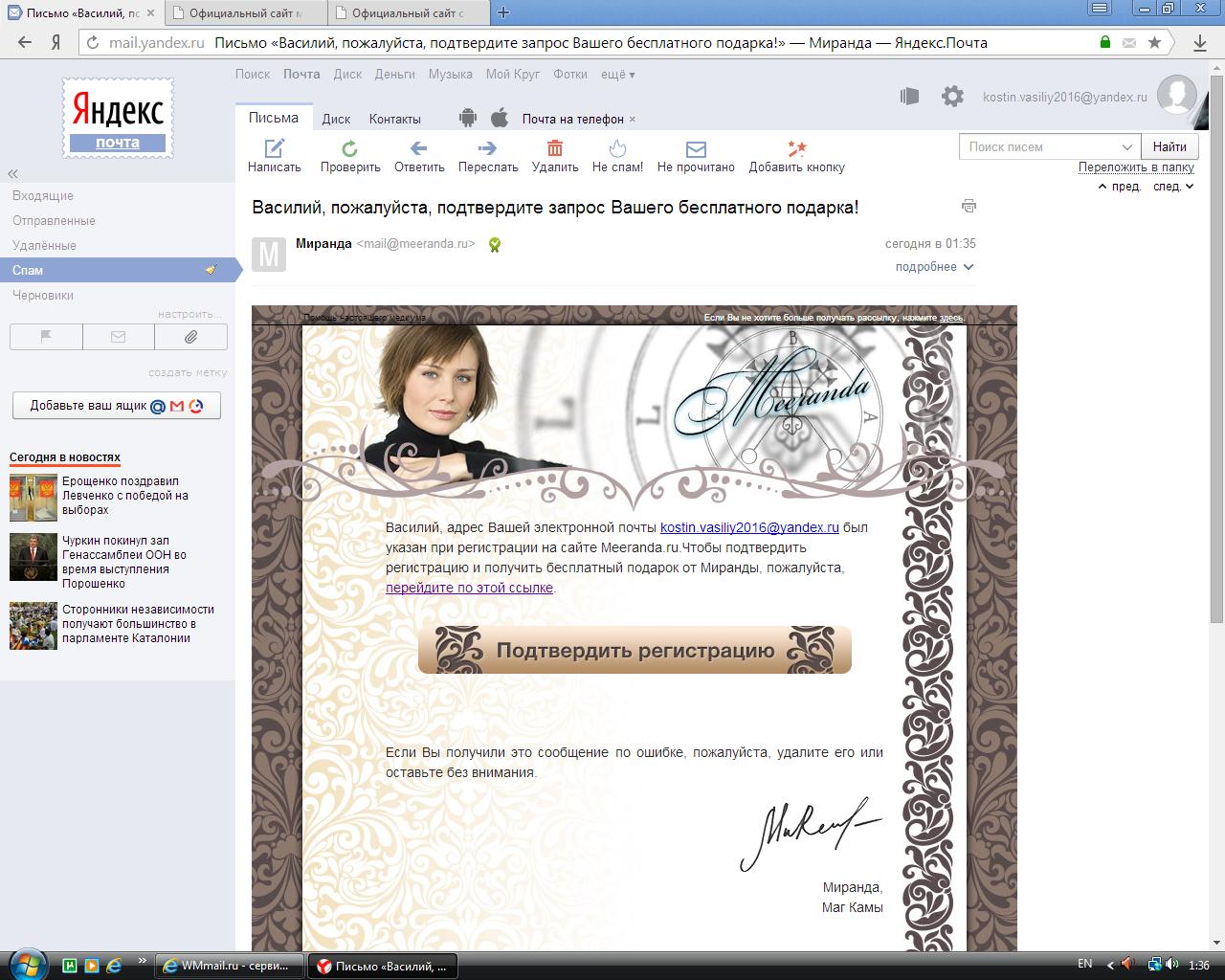
Task: Open the ещё services dropdown
Action: (x=617, y=74)
